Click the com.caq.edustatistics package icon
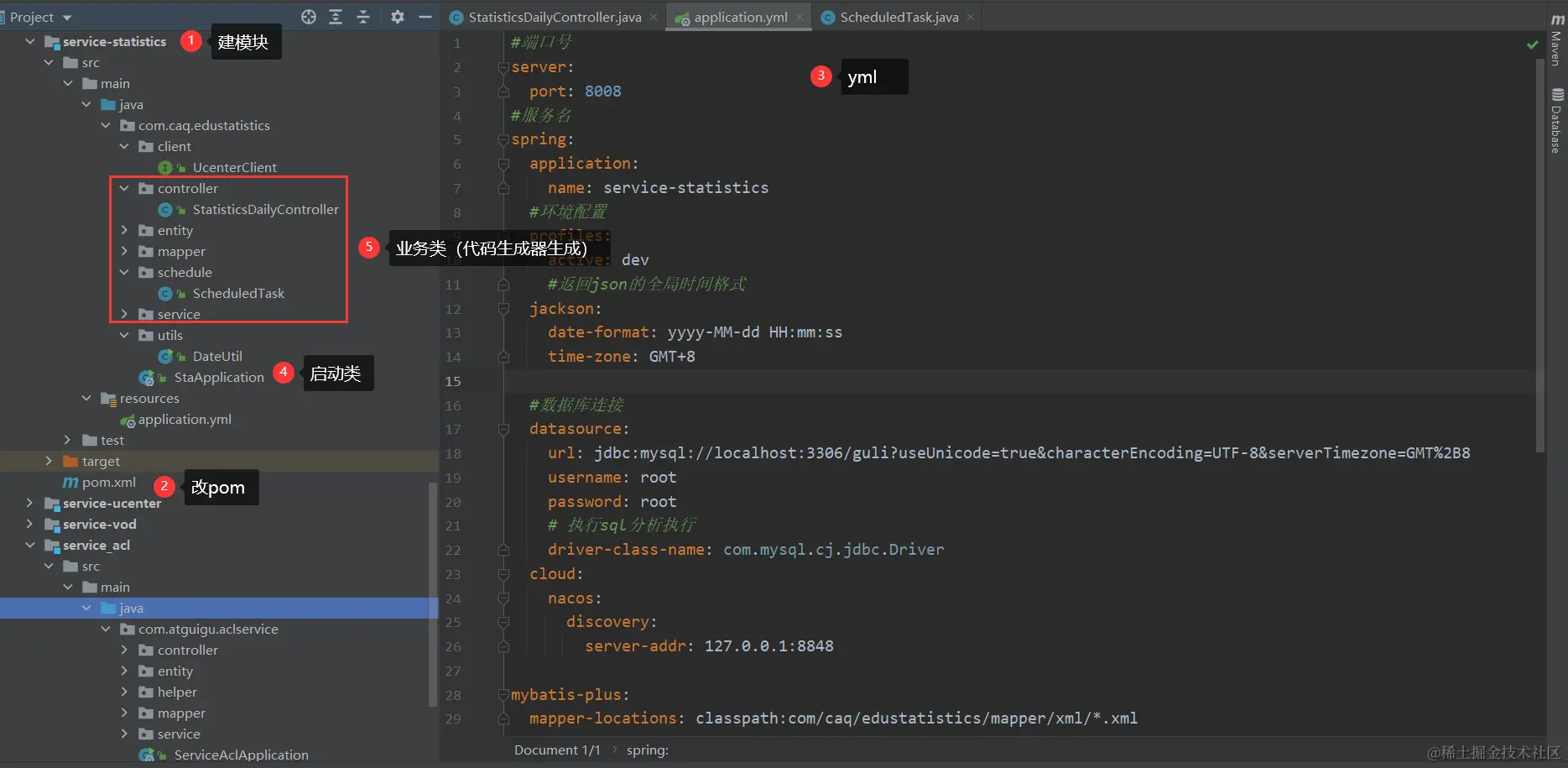 click(x=128, y=126)
